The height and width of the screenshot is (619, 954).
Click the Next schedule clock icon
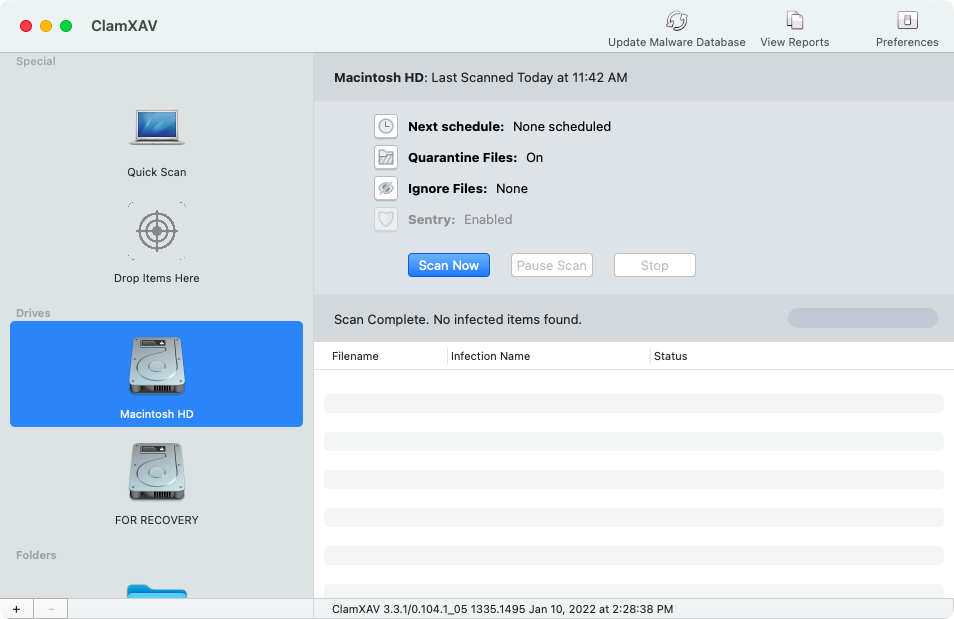tap(386, 127)
